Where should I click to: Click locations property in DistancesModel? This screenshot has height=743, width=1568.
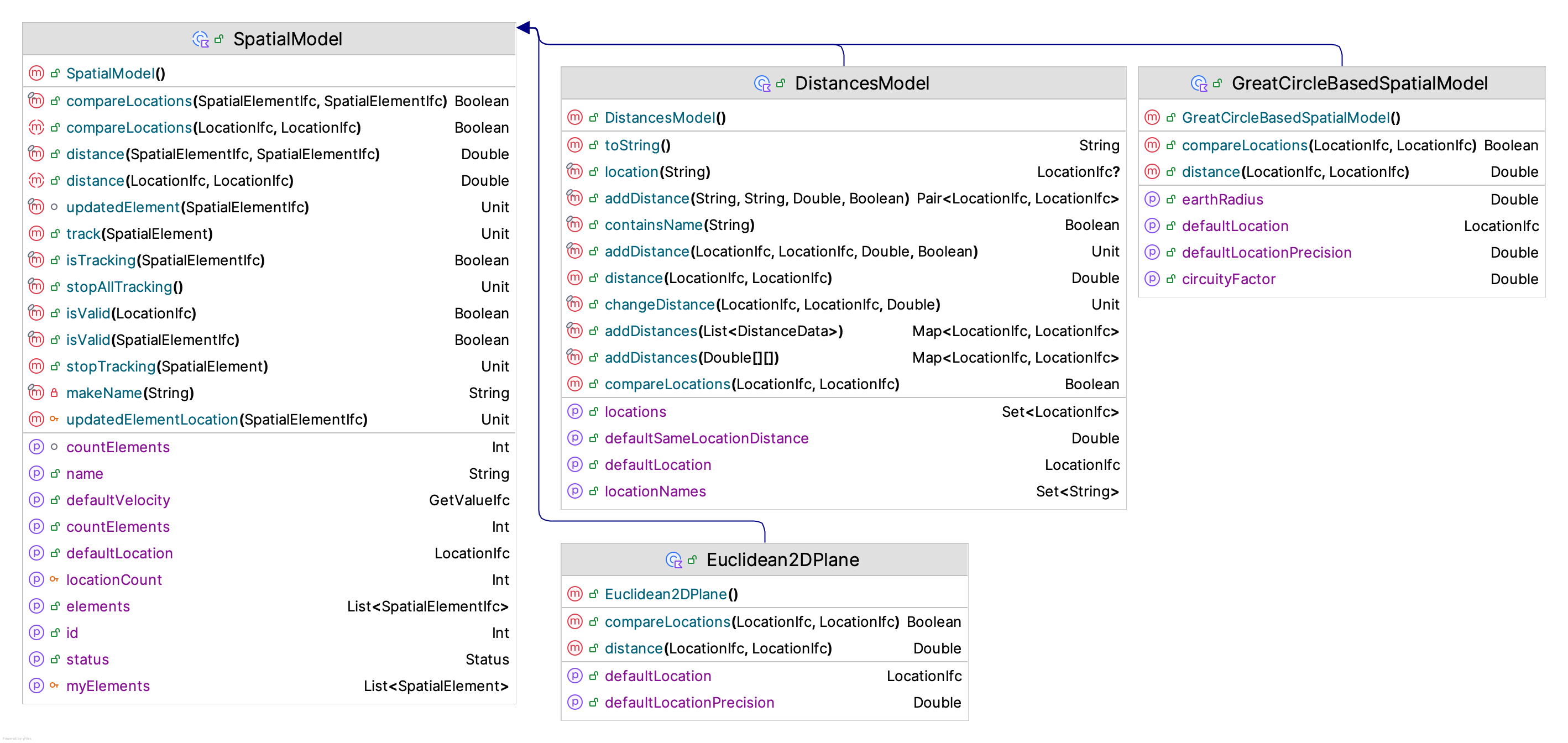[843, 412]
